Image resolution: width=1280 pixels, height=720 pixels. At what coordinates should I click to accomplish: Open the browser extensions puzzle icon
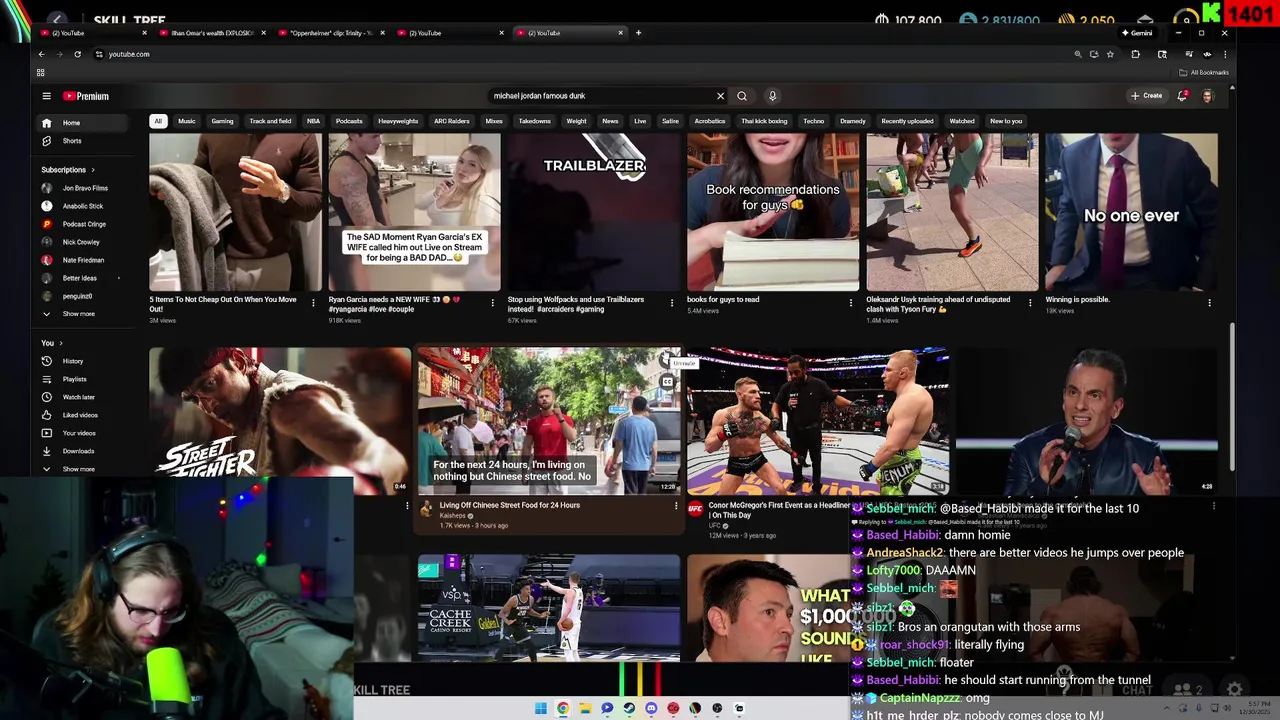tap(1135, 54)
